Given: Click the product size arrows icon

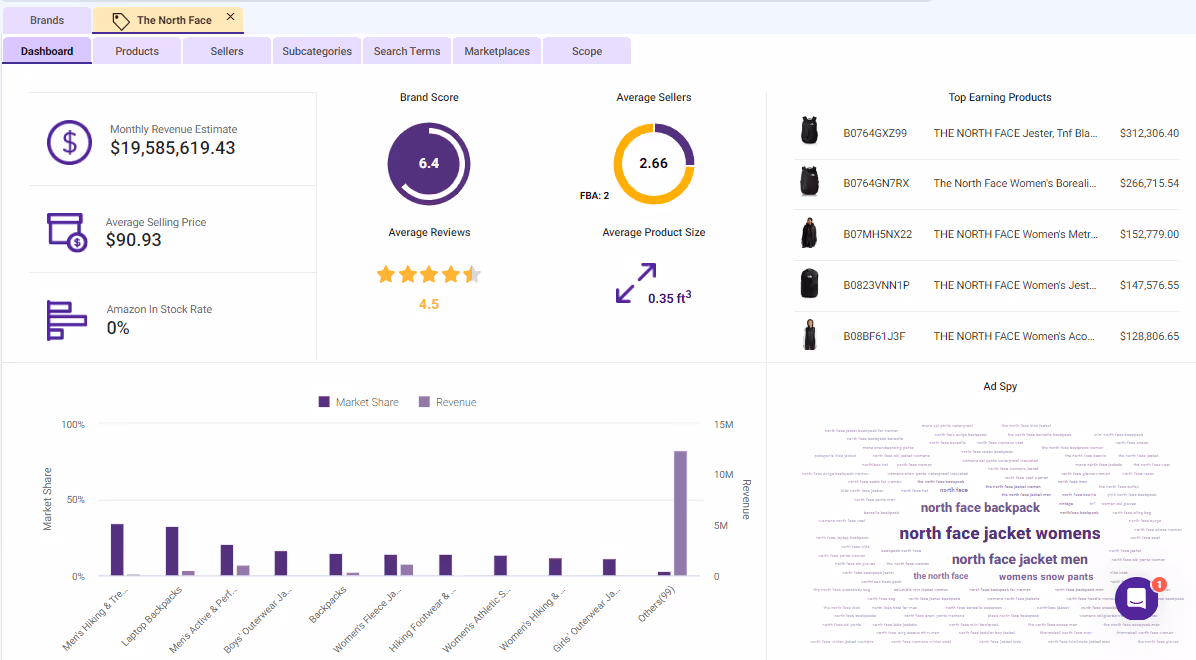Looking at the screenshot, I should point(636,283).
